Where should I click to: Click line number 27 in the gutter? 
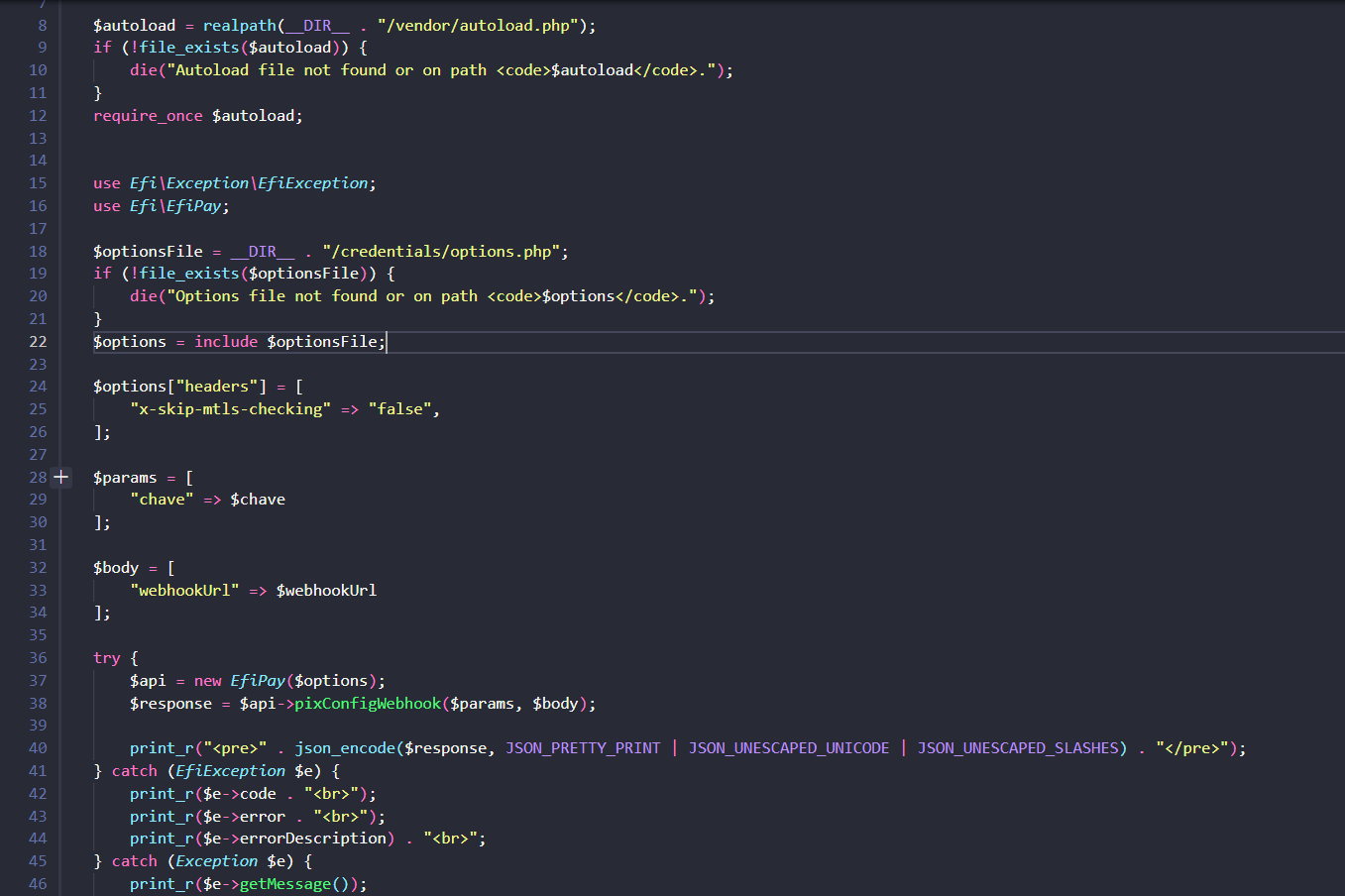[38, 455]
